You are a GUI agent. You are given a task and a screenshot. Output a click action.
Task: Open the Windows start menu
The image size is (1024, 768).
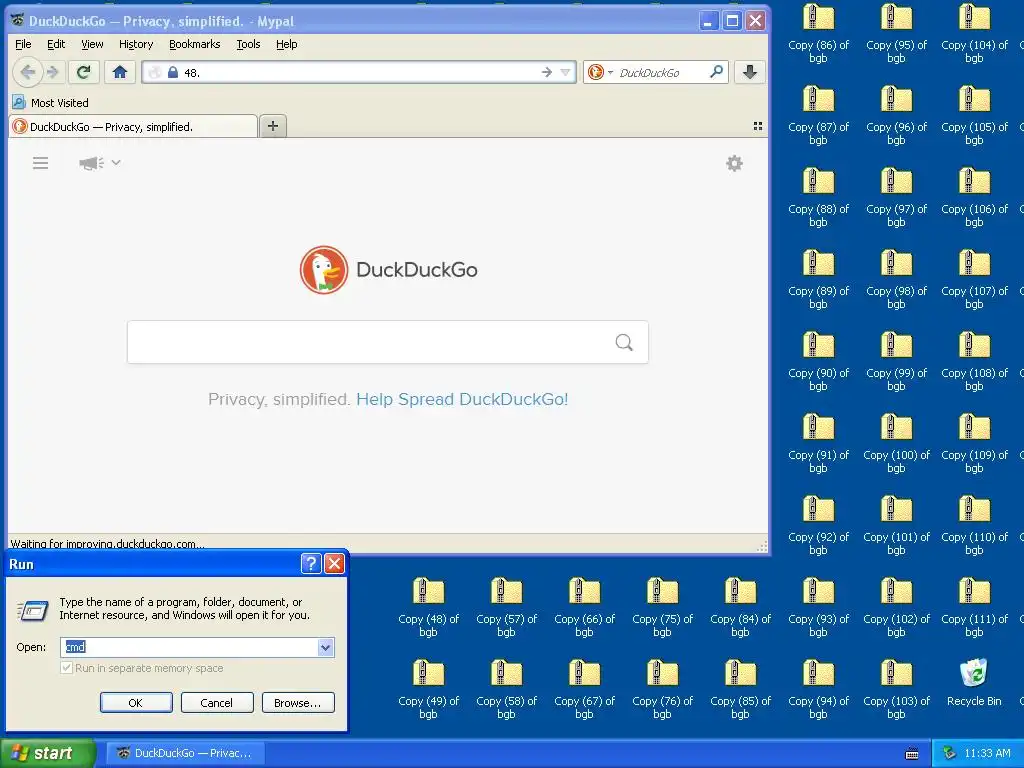click(46, 753)
